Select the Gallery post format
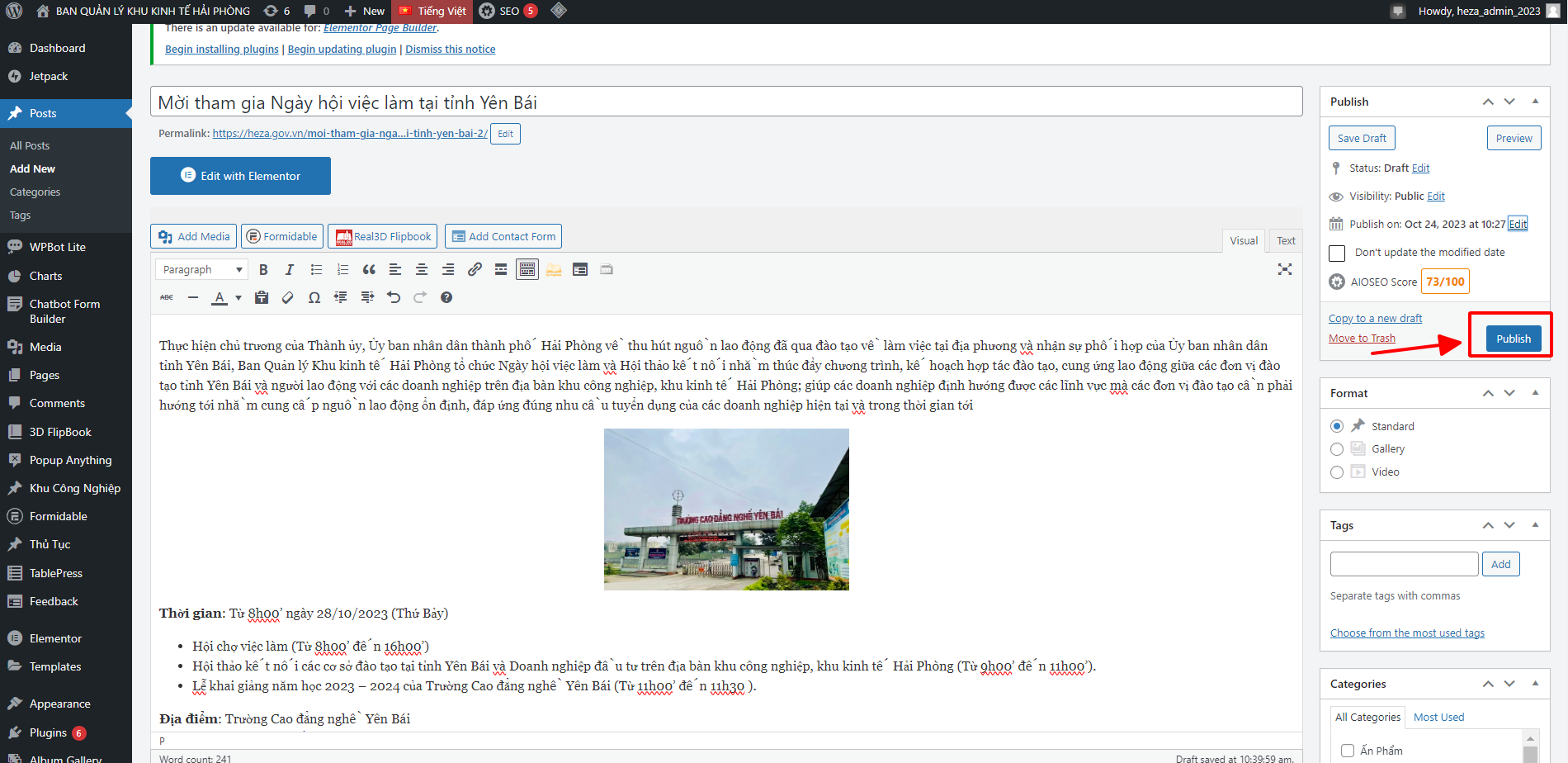 point(1337,449)
